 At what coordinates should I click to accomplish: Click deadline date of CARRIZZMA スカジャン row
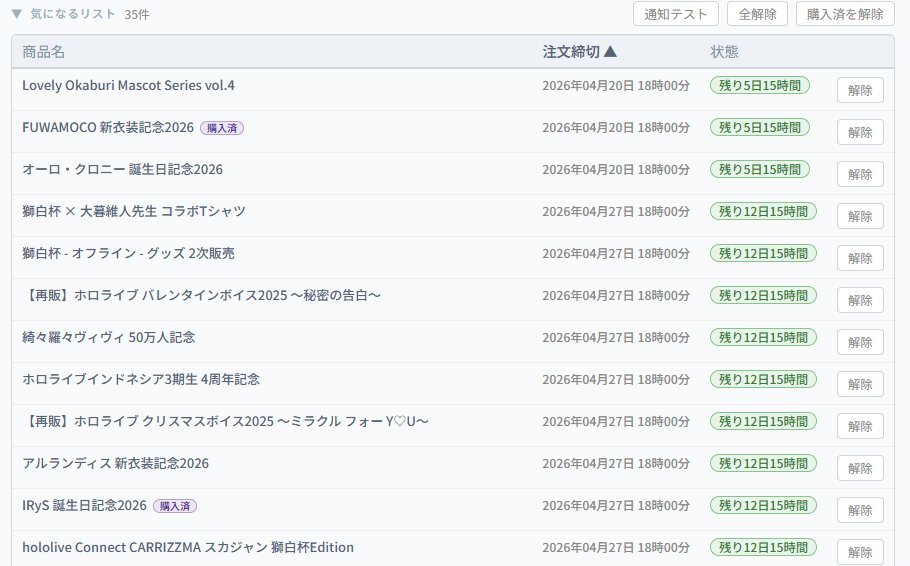tap(616, 547)
